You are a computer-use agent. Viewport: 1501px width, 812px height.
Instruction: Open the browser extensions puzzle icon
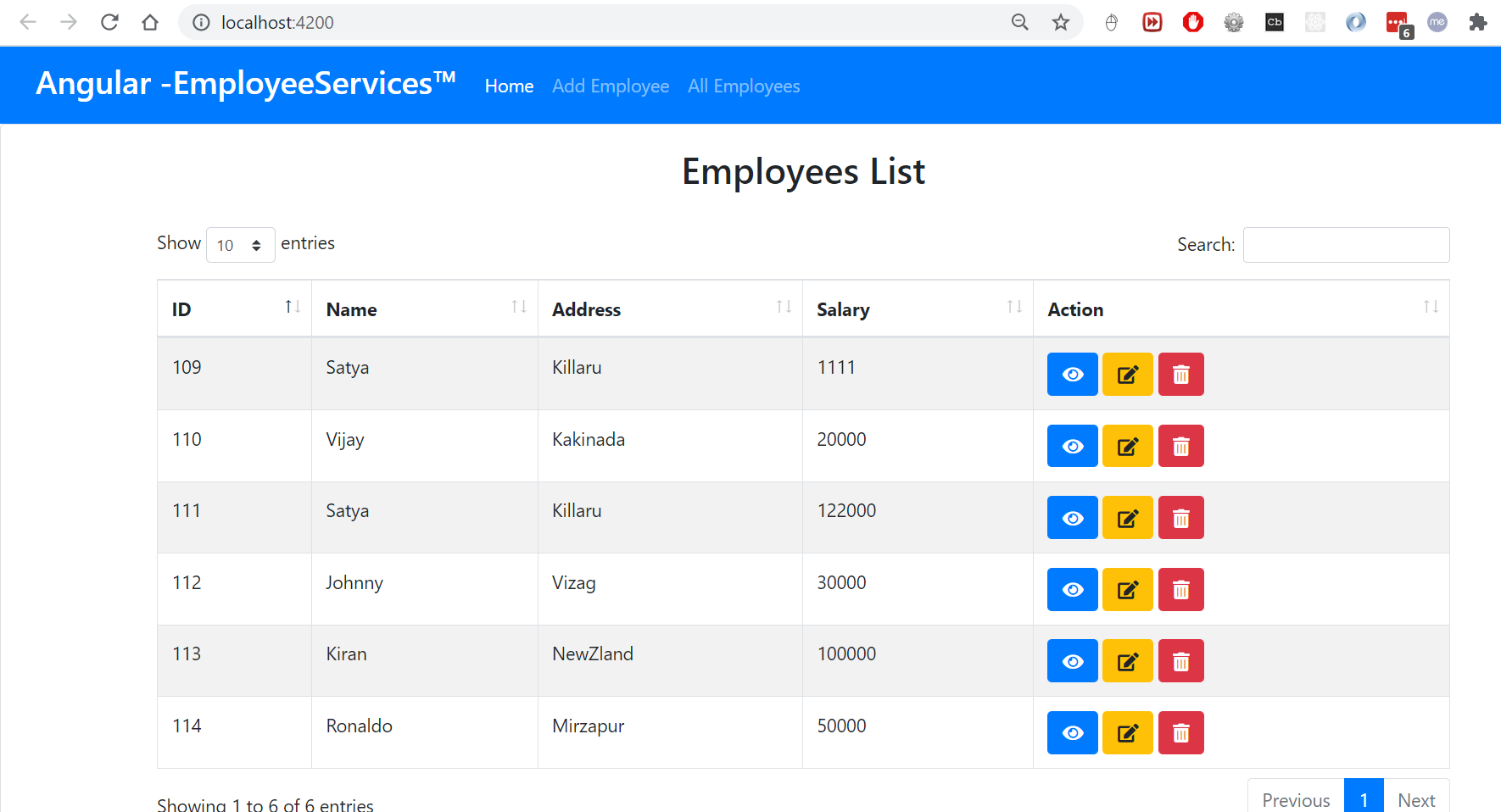coord(1477,23)
